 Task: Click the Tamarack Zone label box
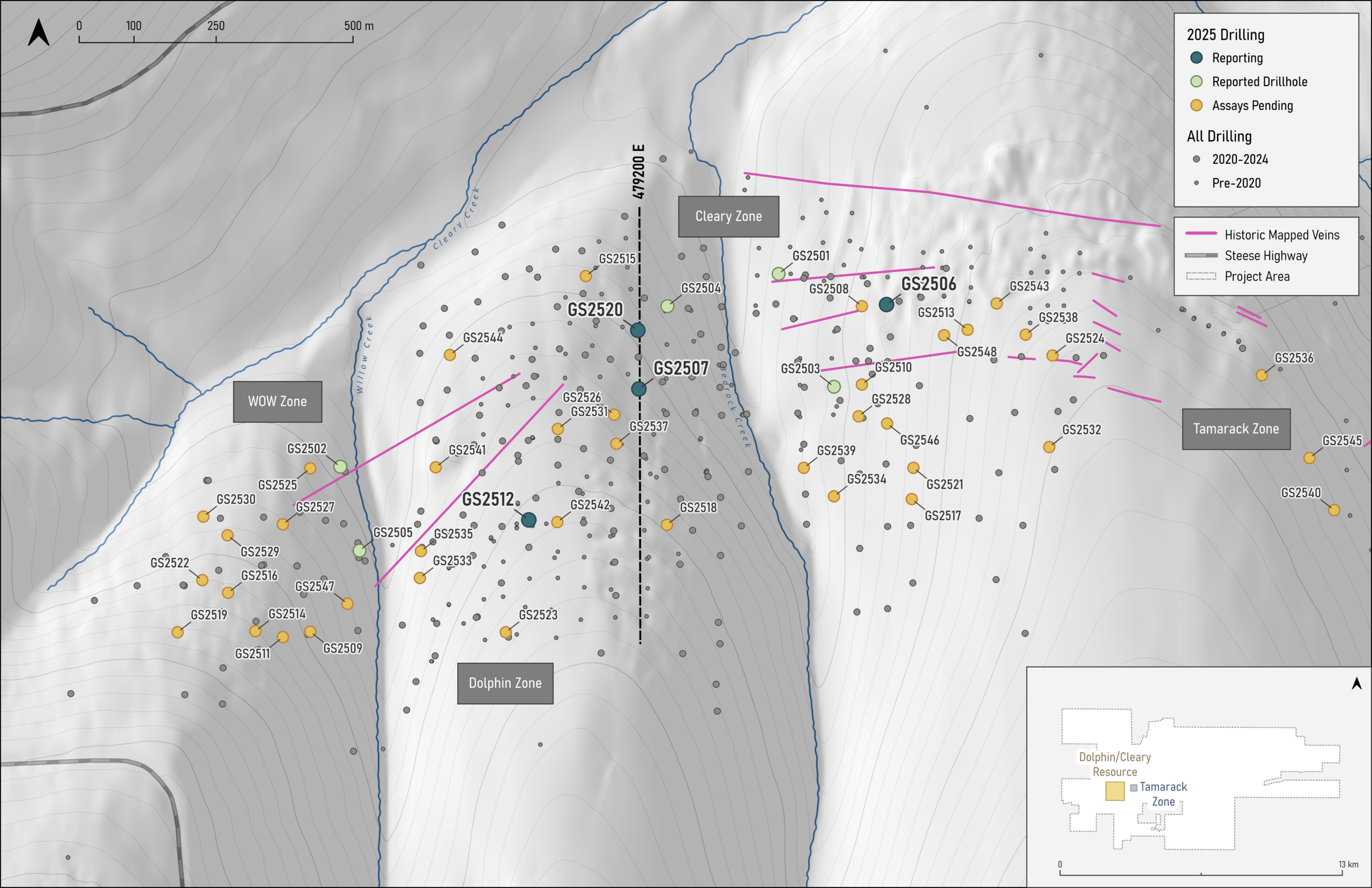1236,429
